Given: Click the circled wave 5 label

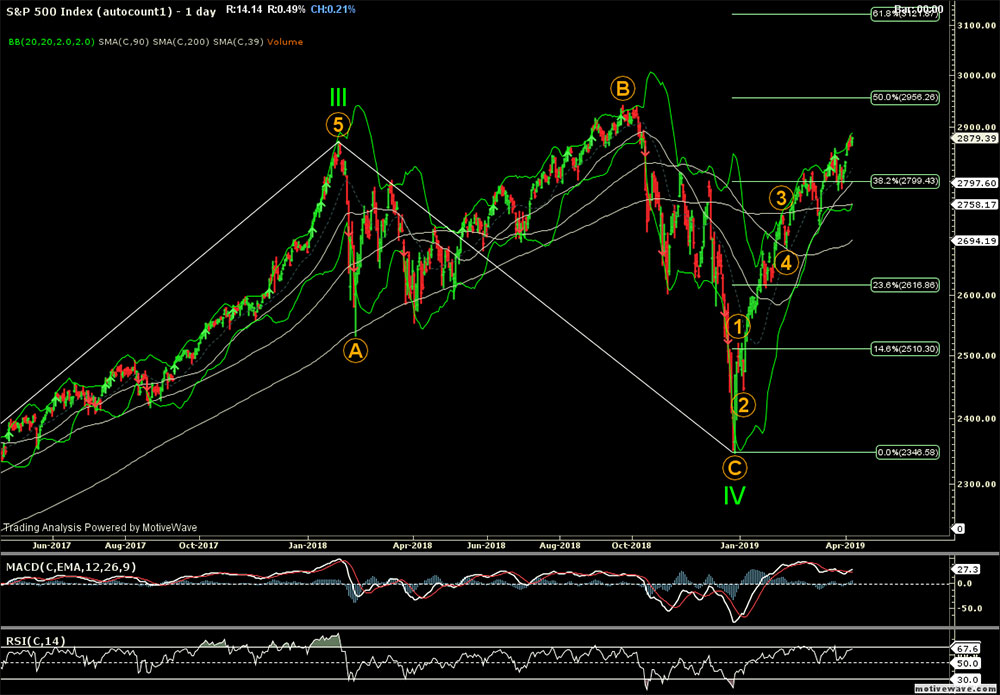Looking at the screenshot, I should (x=338, y=125).
